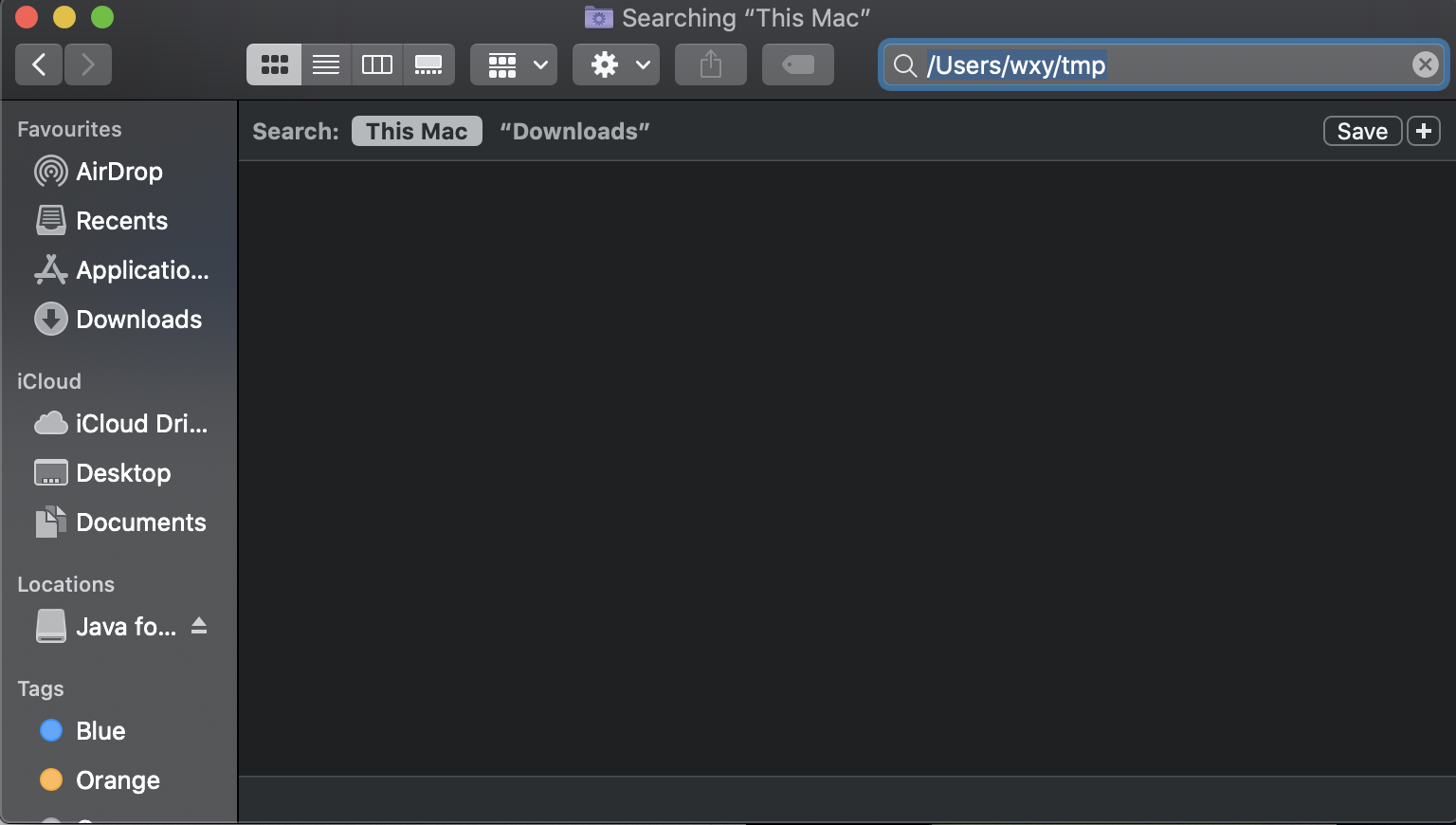Click the Locations section header

click(x=65, y=584)
